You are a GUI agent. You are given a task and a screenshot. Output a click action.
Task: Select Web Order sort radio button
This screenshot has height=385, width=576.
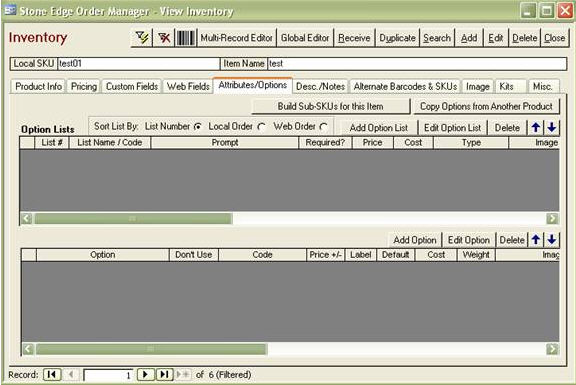pyautogui.click(x=324, y=127)
